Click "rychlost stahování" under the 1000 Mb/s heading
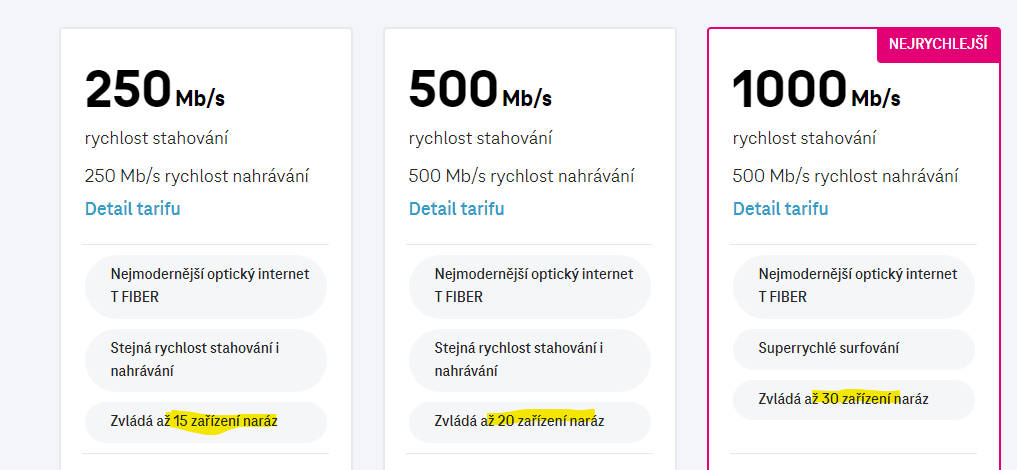Screen dimensions: 1017x470 click(804, 138)
